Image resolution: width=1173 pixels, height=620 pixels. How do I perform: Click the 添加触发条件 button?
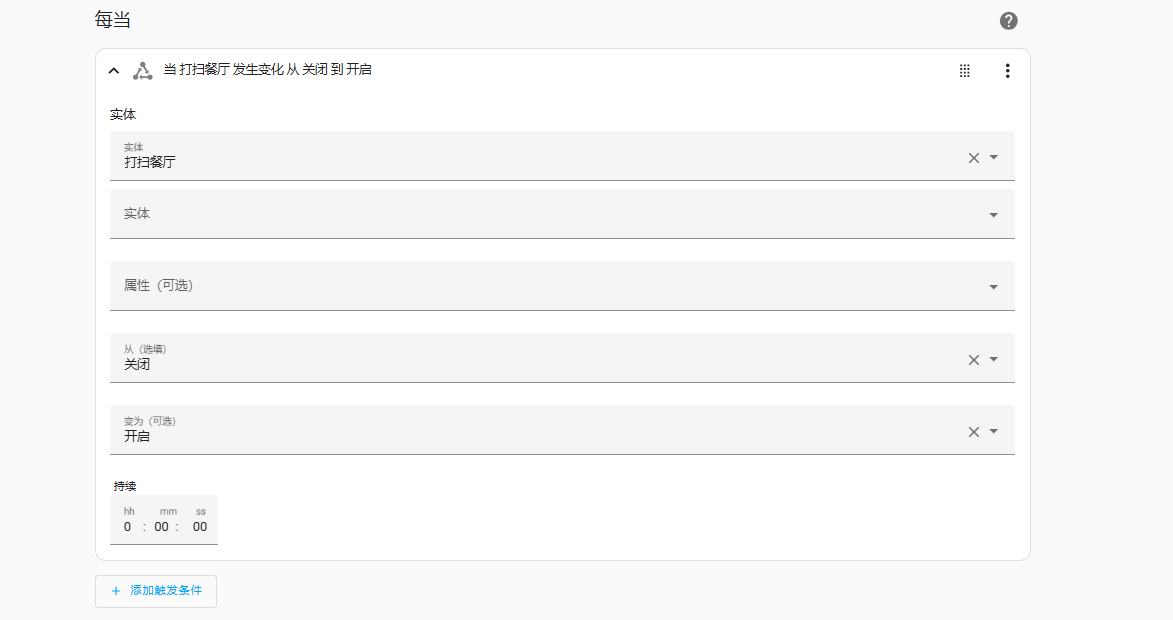[156, 591]
